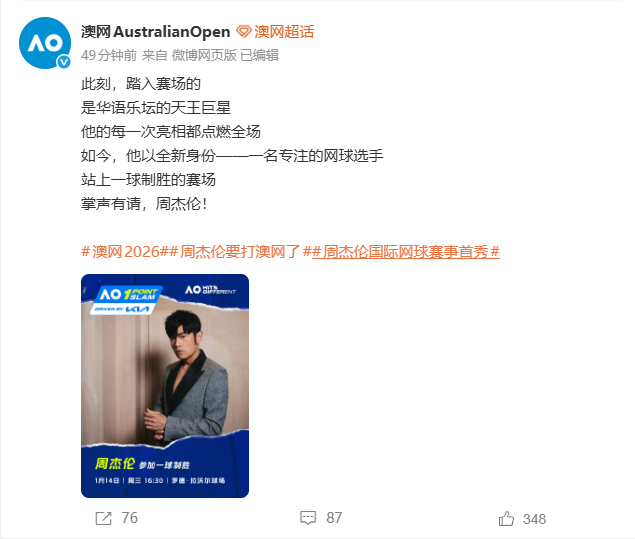Click the repost count 76
Image resolution: width=635 pixels, height=539 pixels.
point(130,518)
